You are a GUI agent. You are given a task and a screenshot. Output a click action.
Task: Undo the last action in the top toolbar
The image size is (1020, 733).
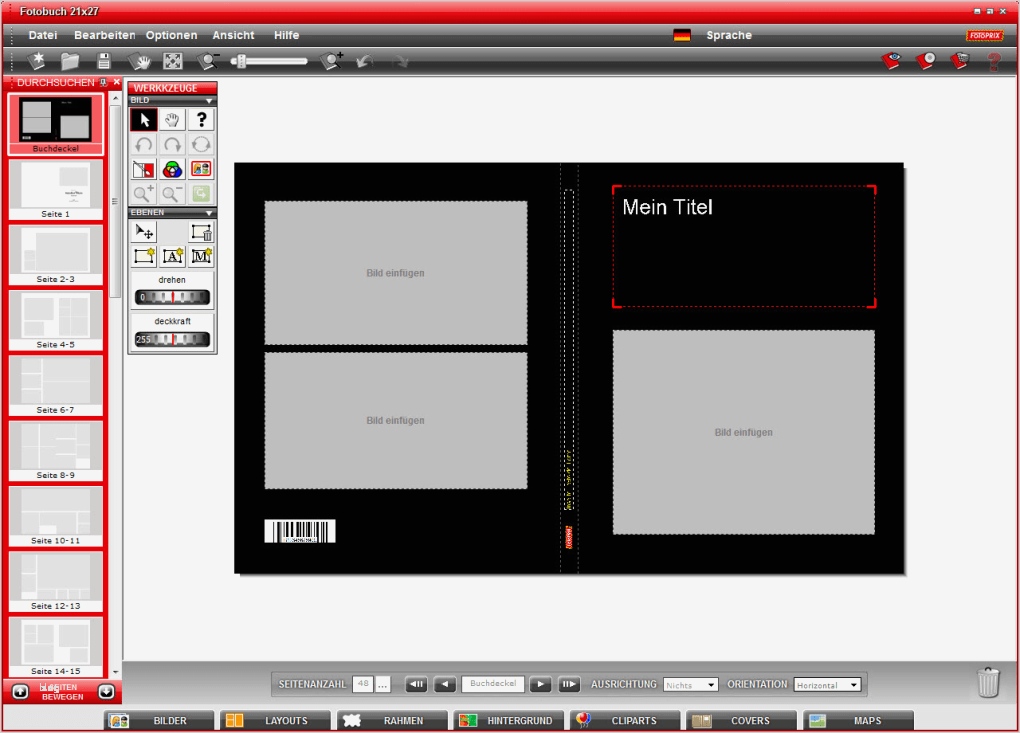(x=365, y=61)
